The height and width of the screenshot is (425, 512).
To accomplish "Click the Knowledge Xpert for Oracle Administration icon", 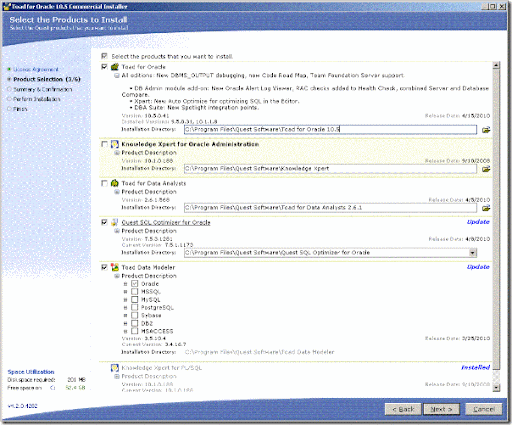I will point(115,144).
